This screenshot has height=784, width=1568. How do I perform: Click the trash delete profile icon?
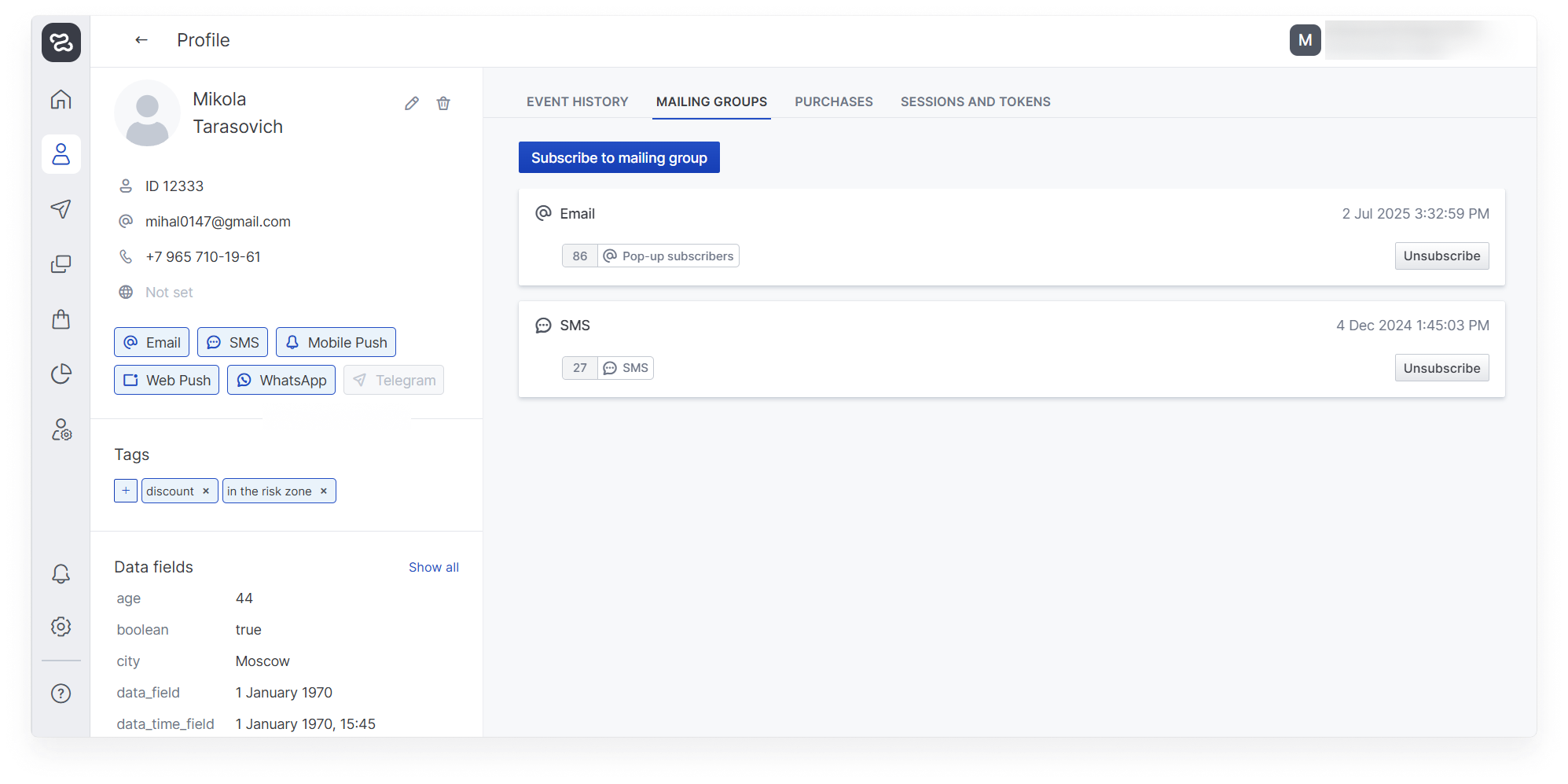click(x=443, y=104)
